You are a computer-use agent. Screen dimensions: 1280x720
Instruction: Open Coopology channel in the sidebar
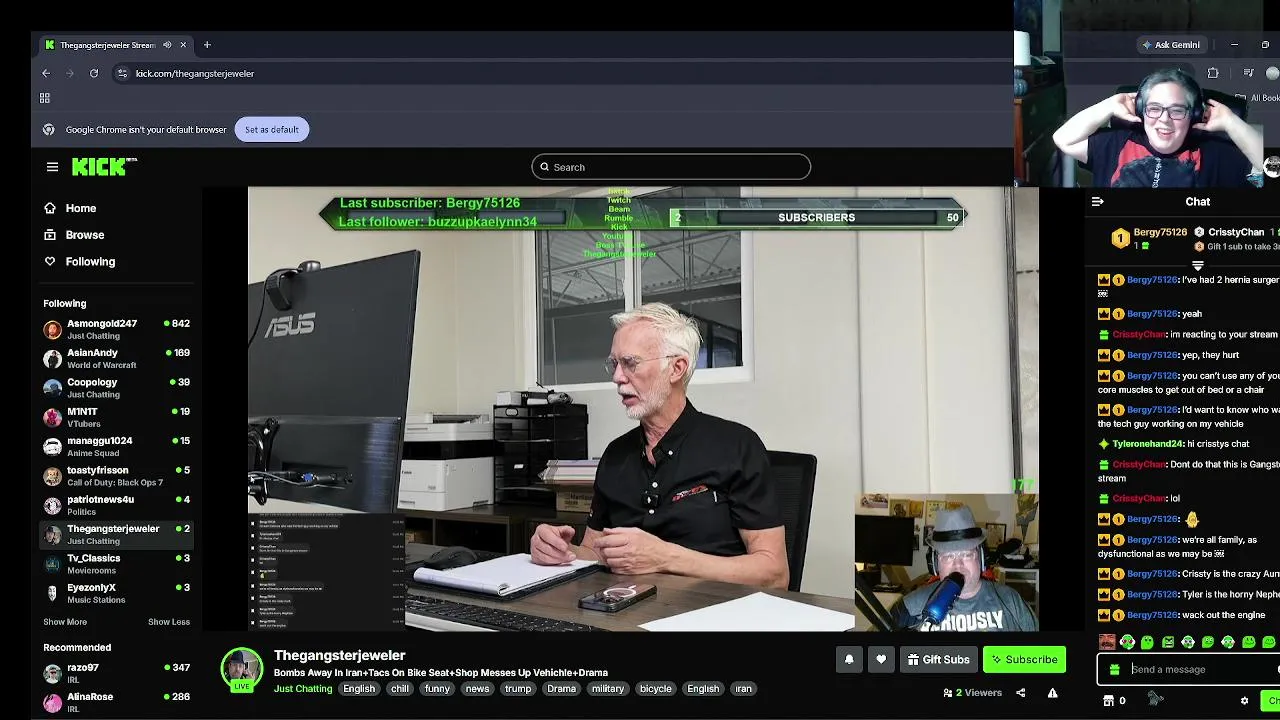[x=116, y=388]
